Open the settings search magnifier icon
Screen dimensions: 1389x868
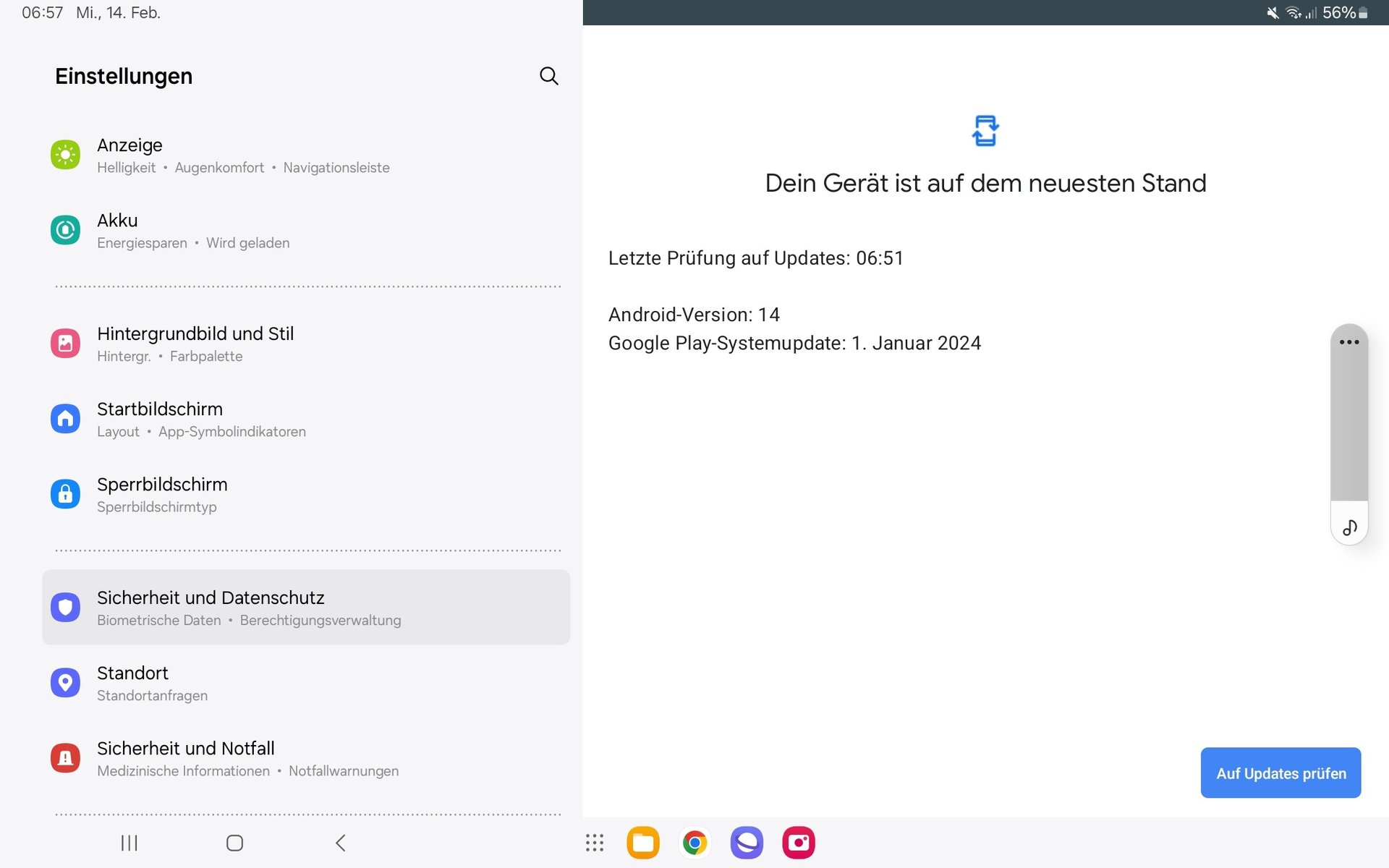tap(548, 76)
